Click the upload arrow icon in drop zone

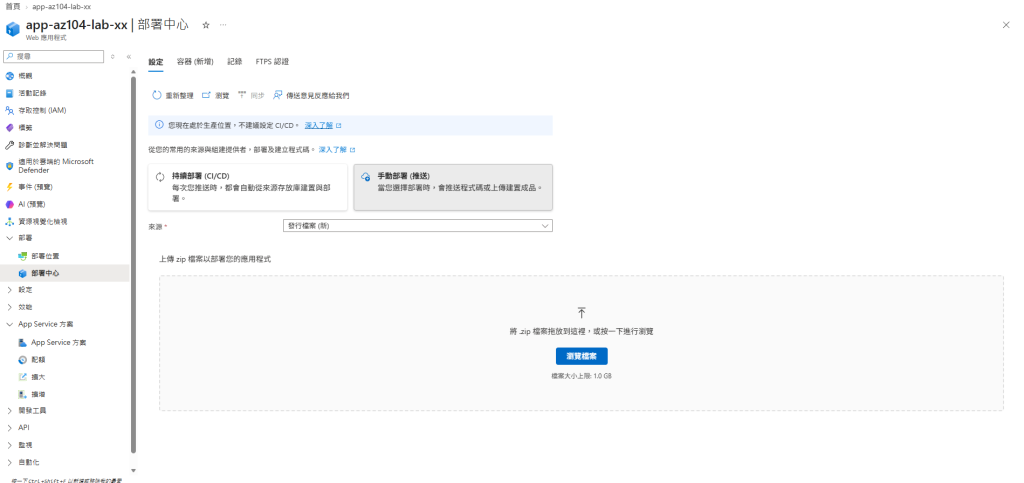(581, 313)
